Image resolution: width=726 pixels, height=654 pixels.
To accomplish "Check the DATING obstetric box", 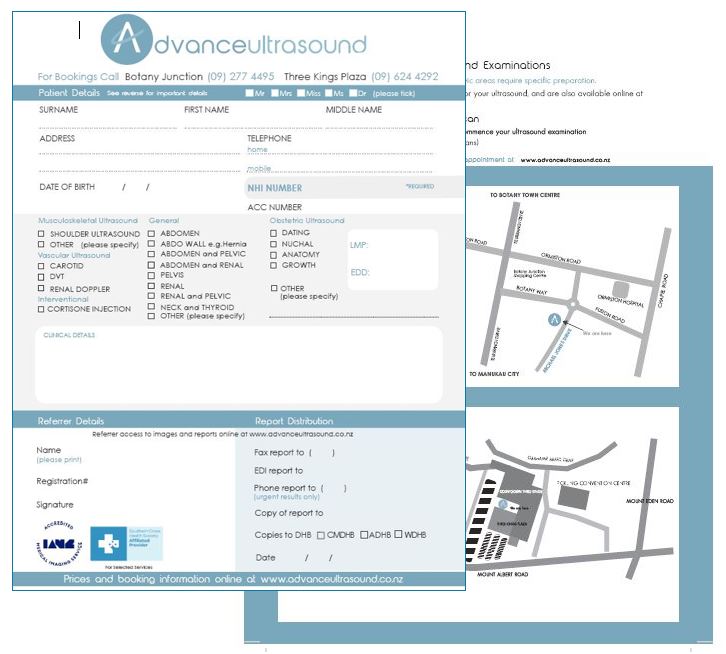I will (x=273, y=233).
